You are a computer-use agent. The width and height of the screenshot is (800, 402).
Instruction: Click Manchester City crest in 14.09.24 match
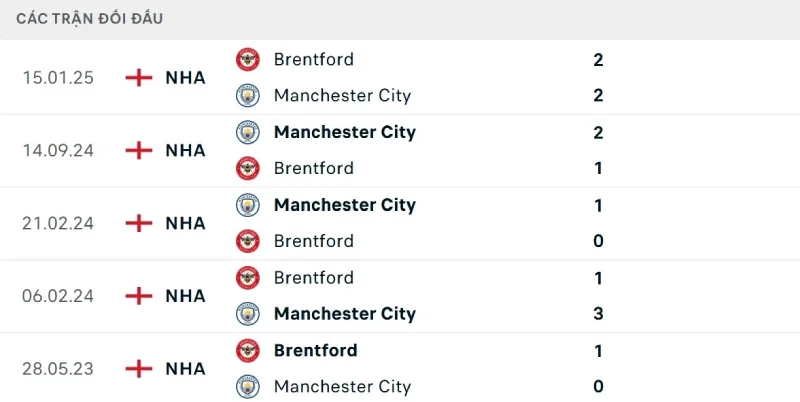(247, 132)
